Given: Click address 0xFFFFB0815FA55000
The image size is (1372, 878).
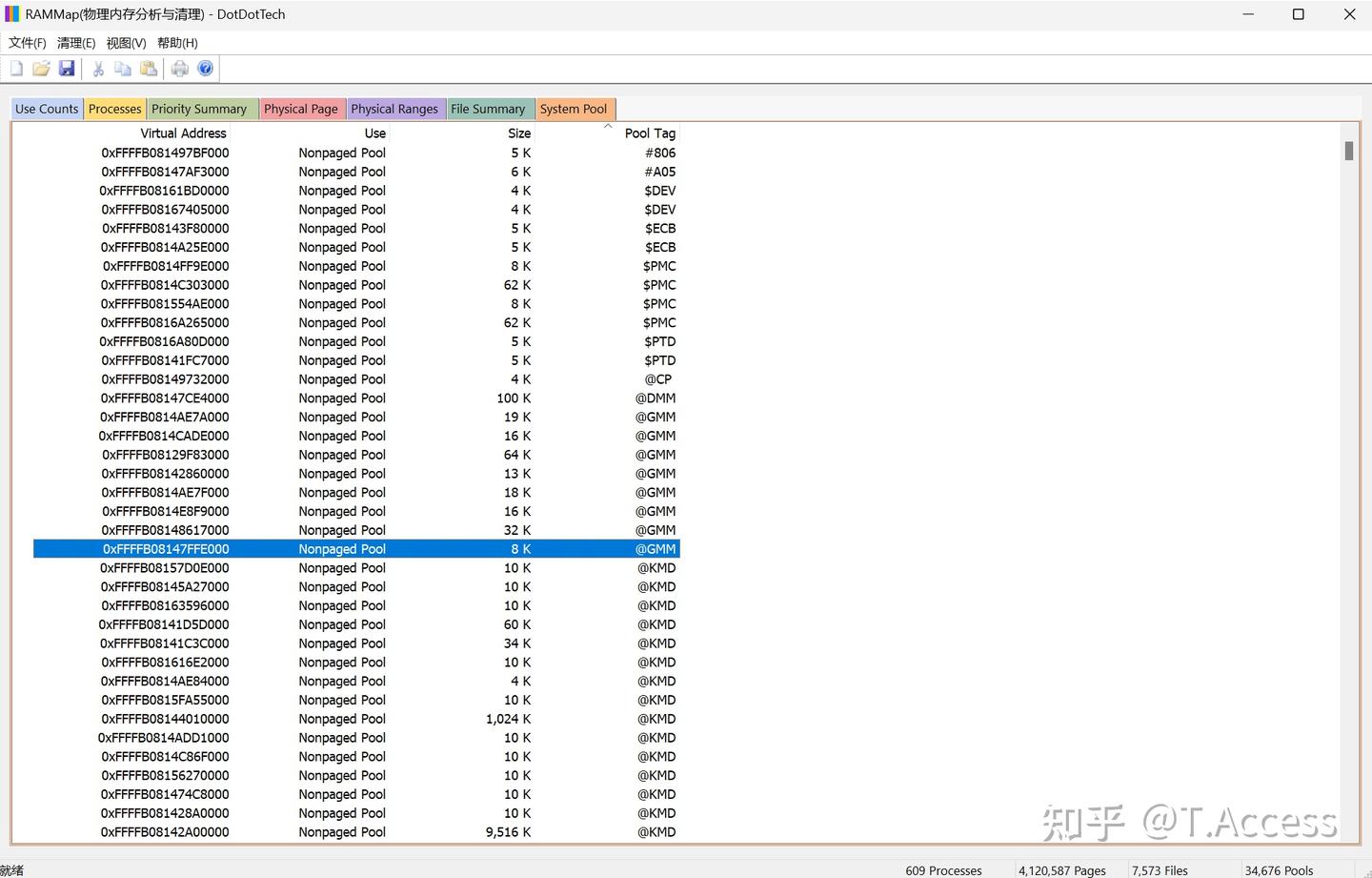Looking at the screenshot, I should coord(165,700).
